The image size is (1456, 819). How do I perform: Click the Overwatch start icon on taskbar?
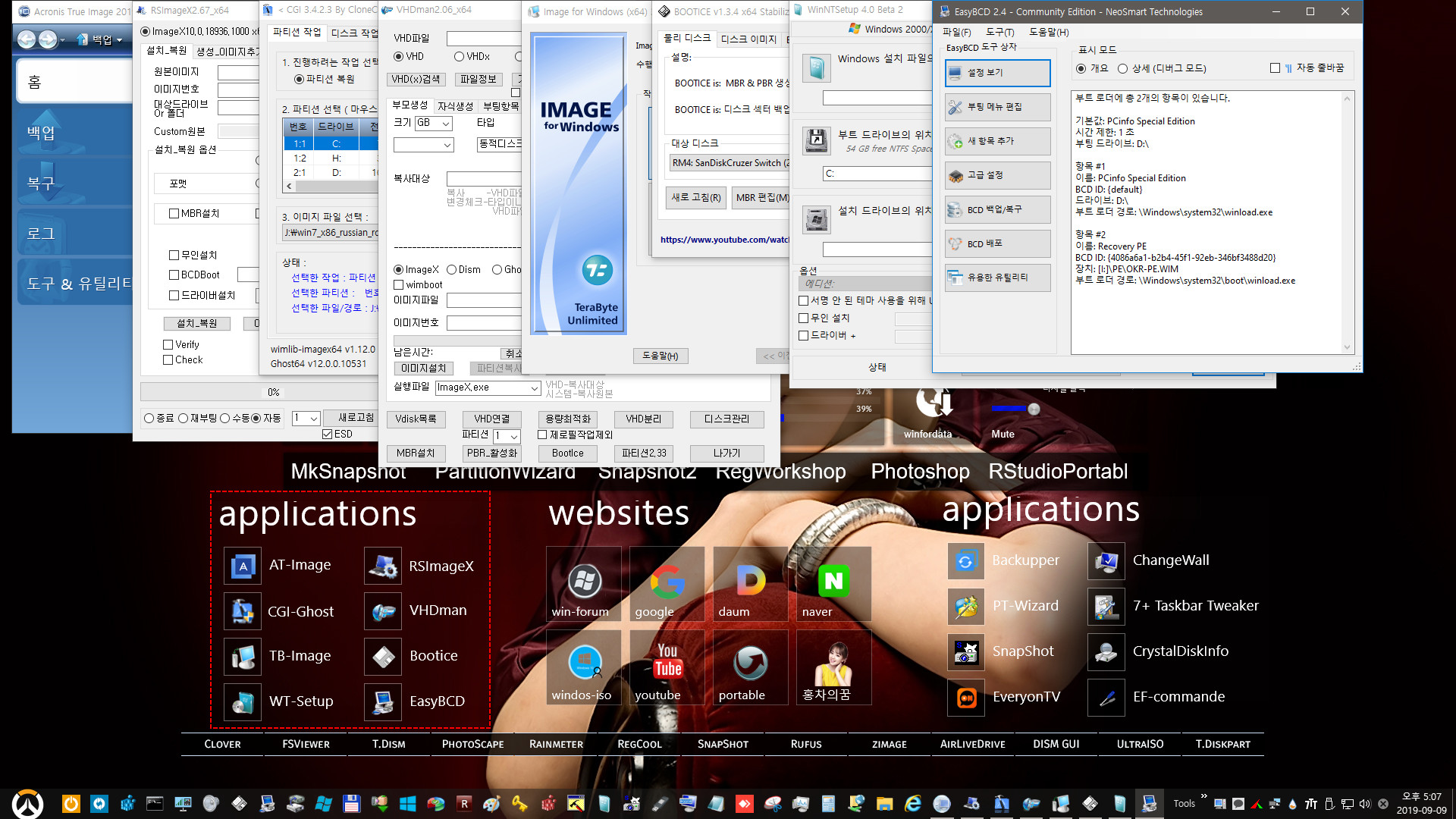coord(28,804)
